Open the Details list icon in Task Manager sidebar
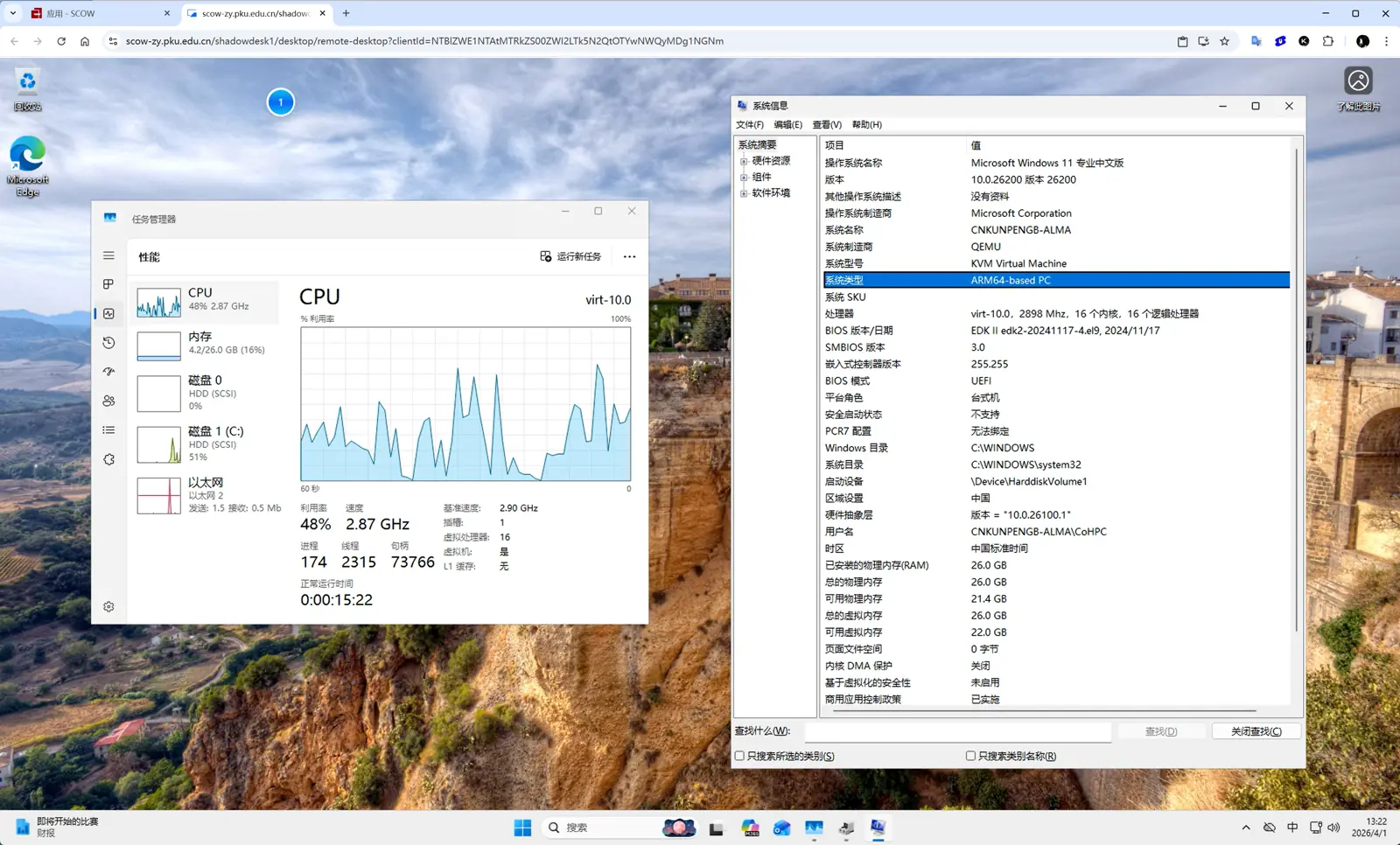1400x845 pixels. (x=108, y=429)
